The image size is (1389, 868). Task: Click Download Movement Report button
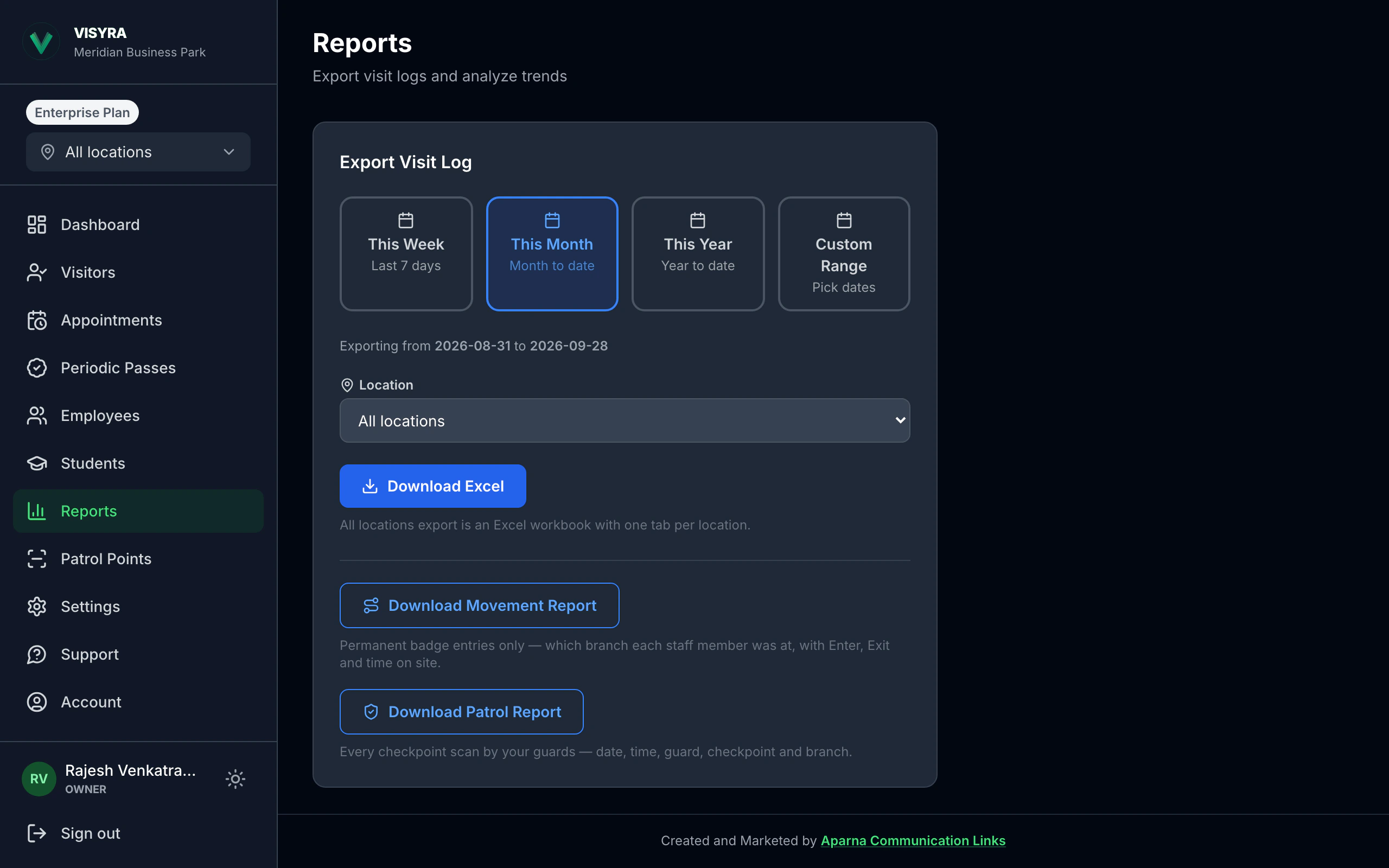tap(479, 605)
